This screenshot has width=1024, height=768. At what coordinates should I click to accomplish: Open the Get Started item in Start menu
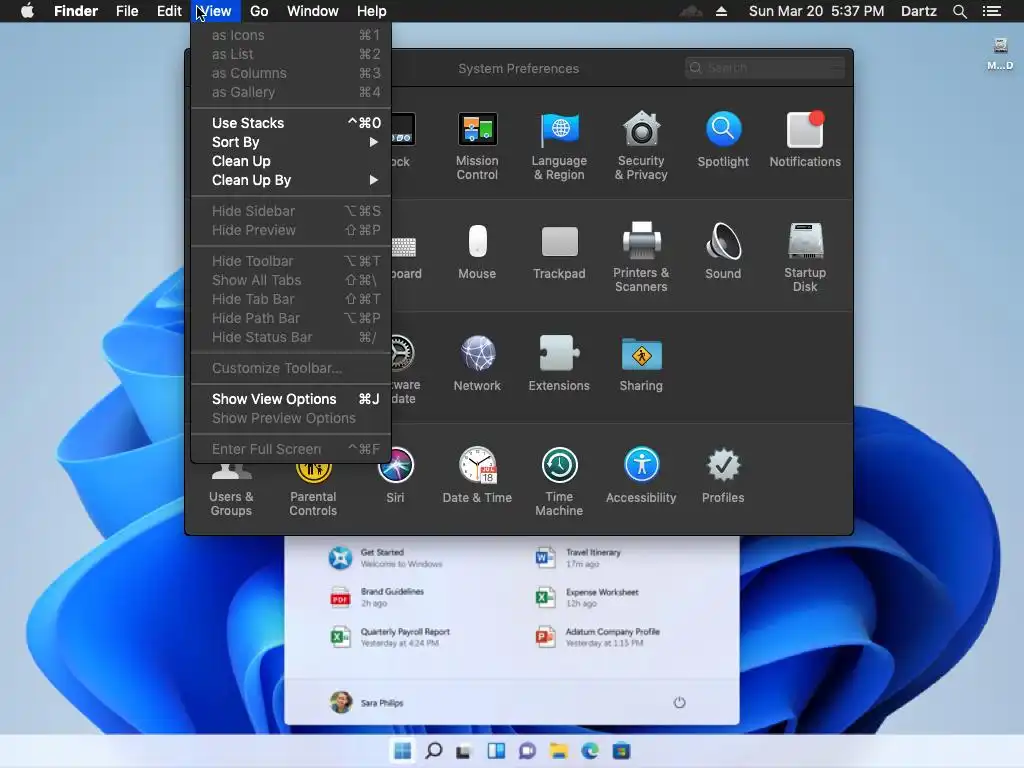coord(387,558)
